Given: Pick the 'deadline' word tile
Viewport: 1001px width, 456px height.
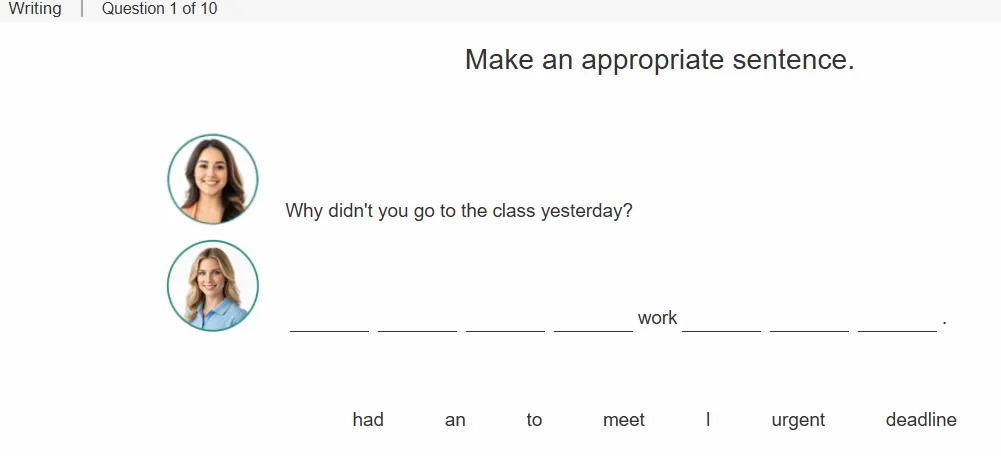Looking at the screenshot, I should 921,420.
